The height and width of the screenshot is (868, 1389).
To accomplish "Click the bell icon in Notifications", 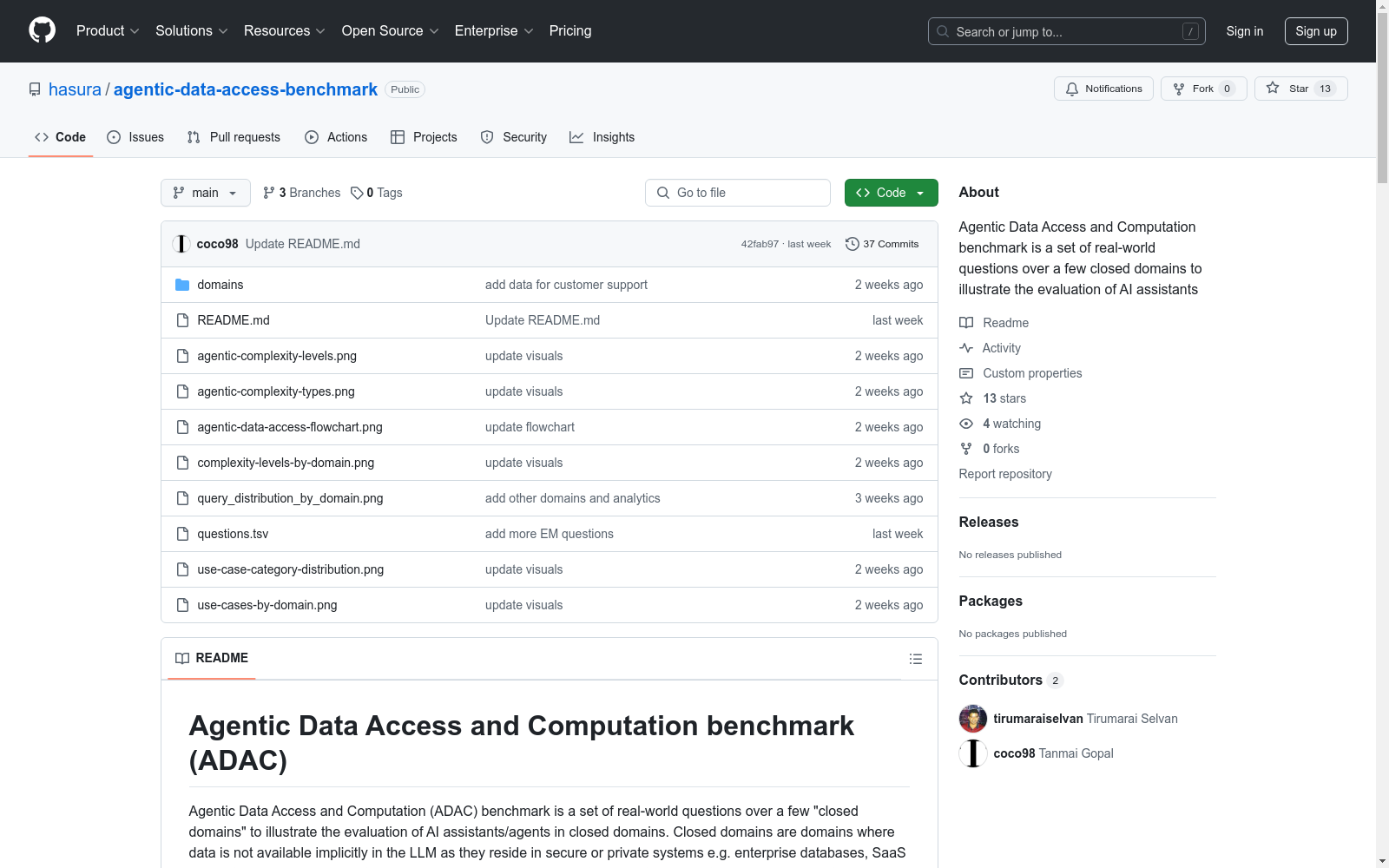I will 1072,89.
